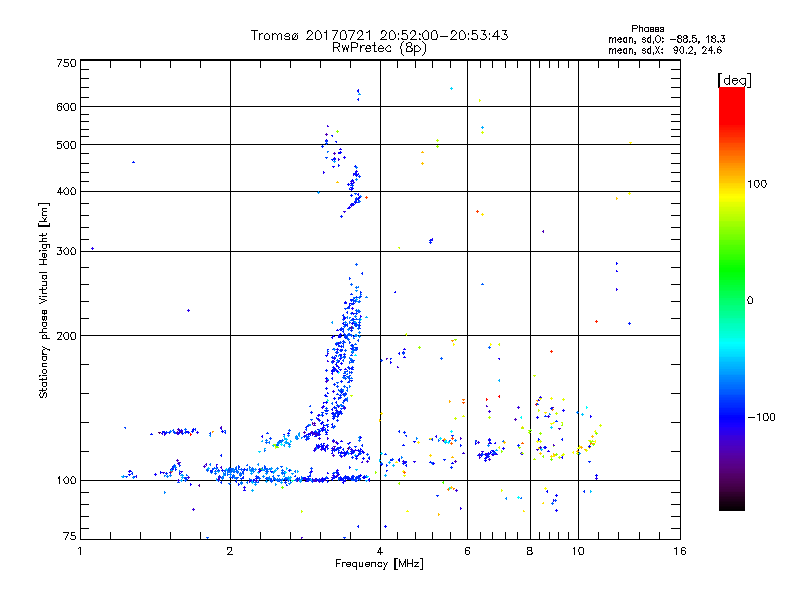This screenshot has width=800, height=600.
Task: Click y-axis tick label '600'
Action: point(66,107)
